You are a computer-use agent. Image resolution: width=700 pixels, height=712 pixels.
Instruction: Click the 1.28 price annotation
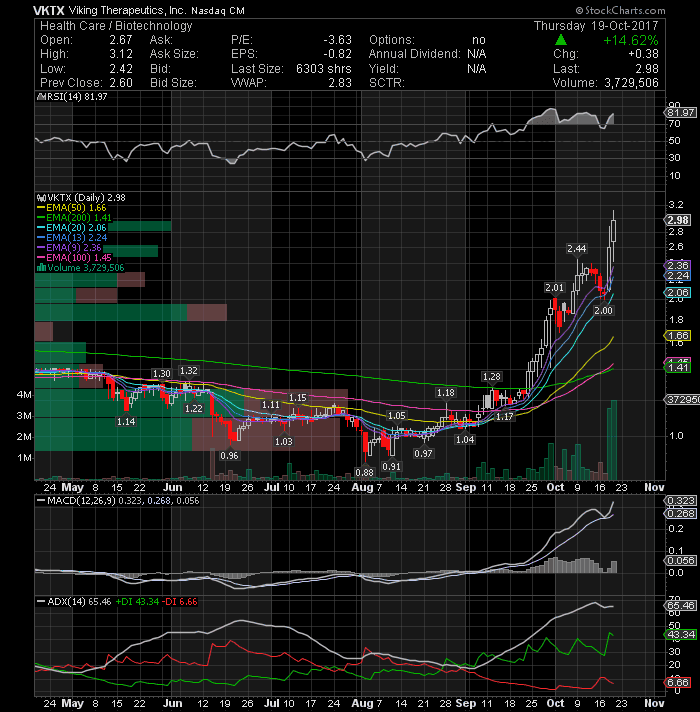pos(491,377)
